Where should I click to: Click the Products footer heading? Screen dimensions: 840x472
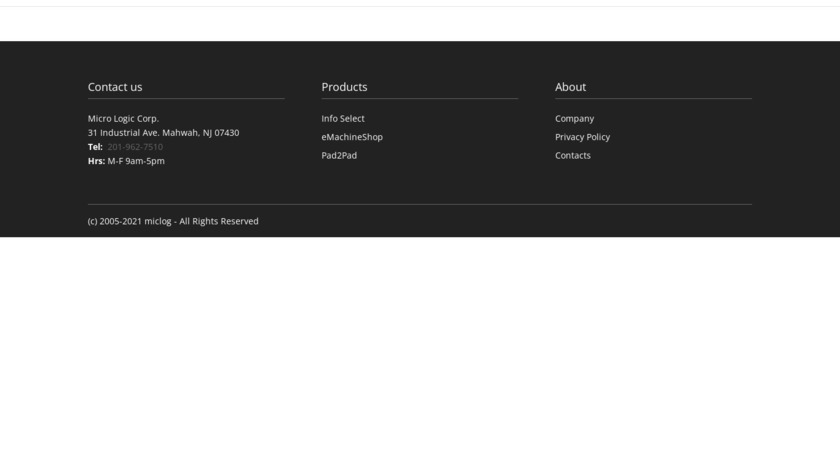pos(344,87)
